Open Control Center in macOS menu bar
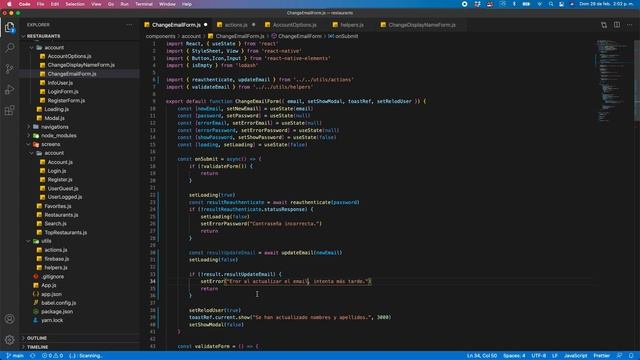Viewport: 640px width, 360px height. point(561,4)
